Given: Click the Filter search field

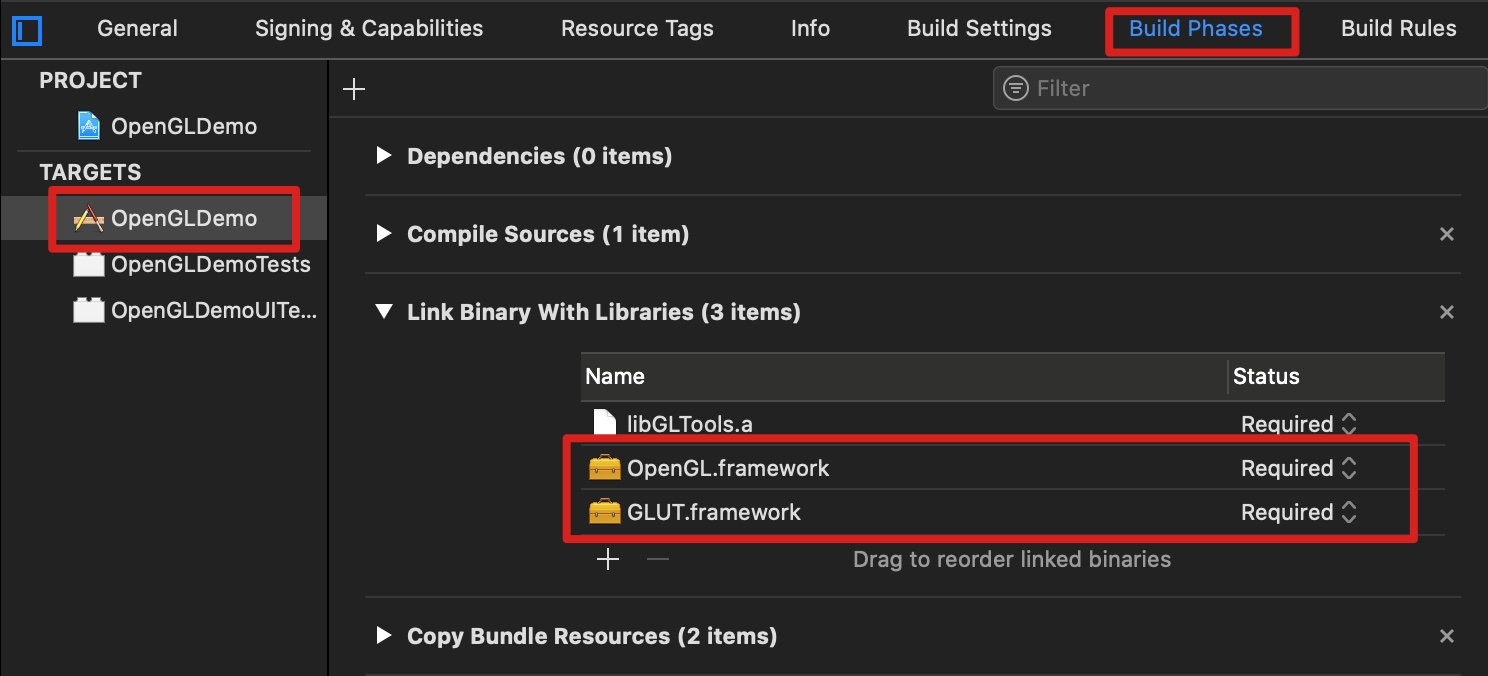Looking at the screenshot, I should (x=1240, y=89).
